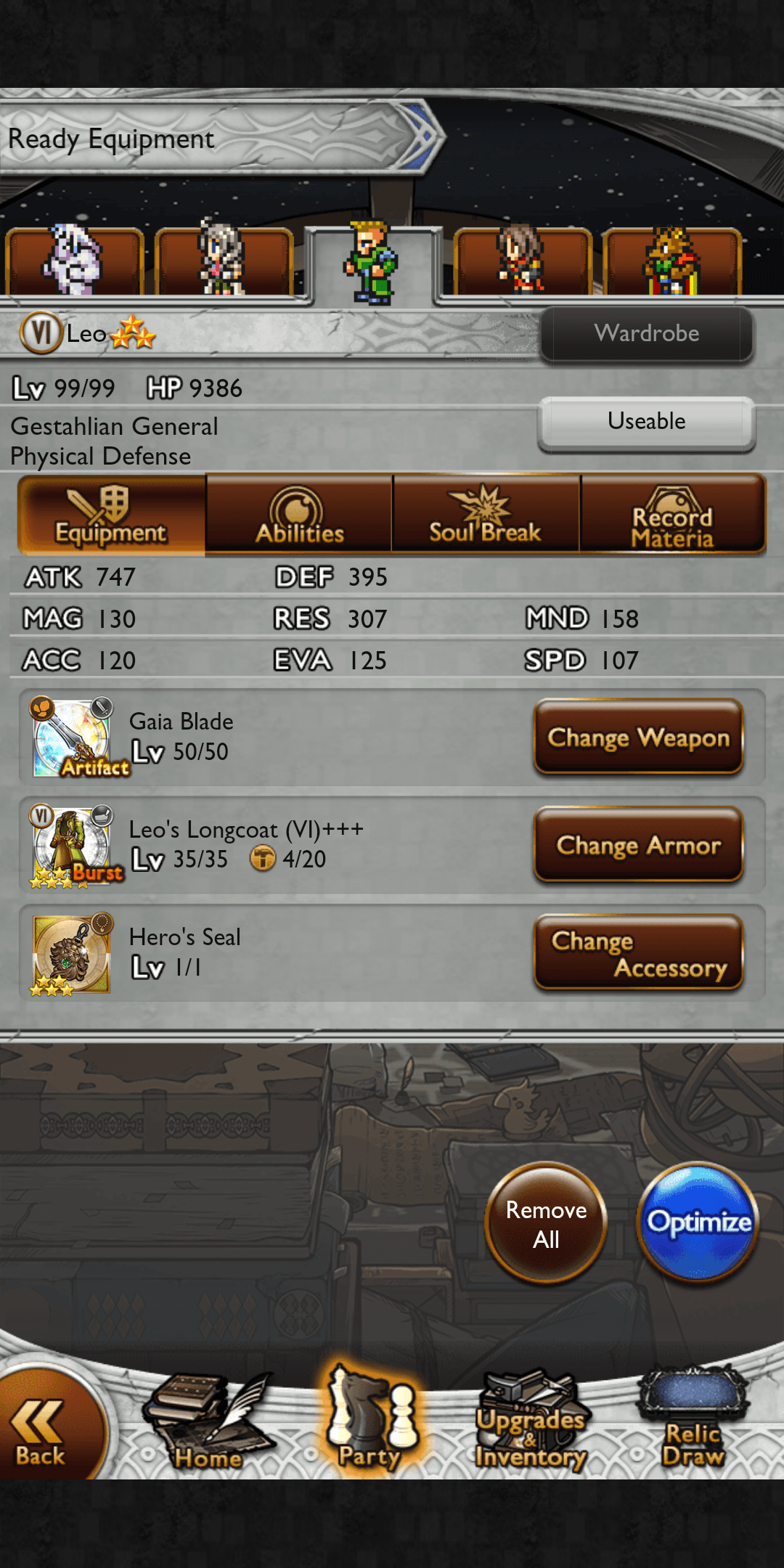784x1568 pixels.
Task: Tap the Gaia Blade artifact weapon icon
Action: (72, 738)
